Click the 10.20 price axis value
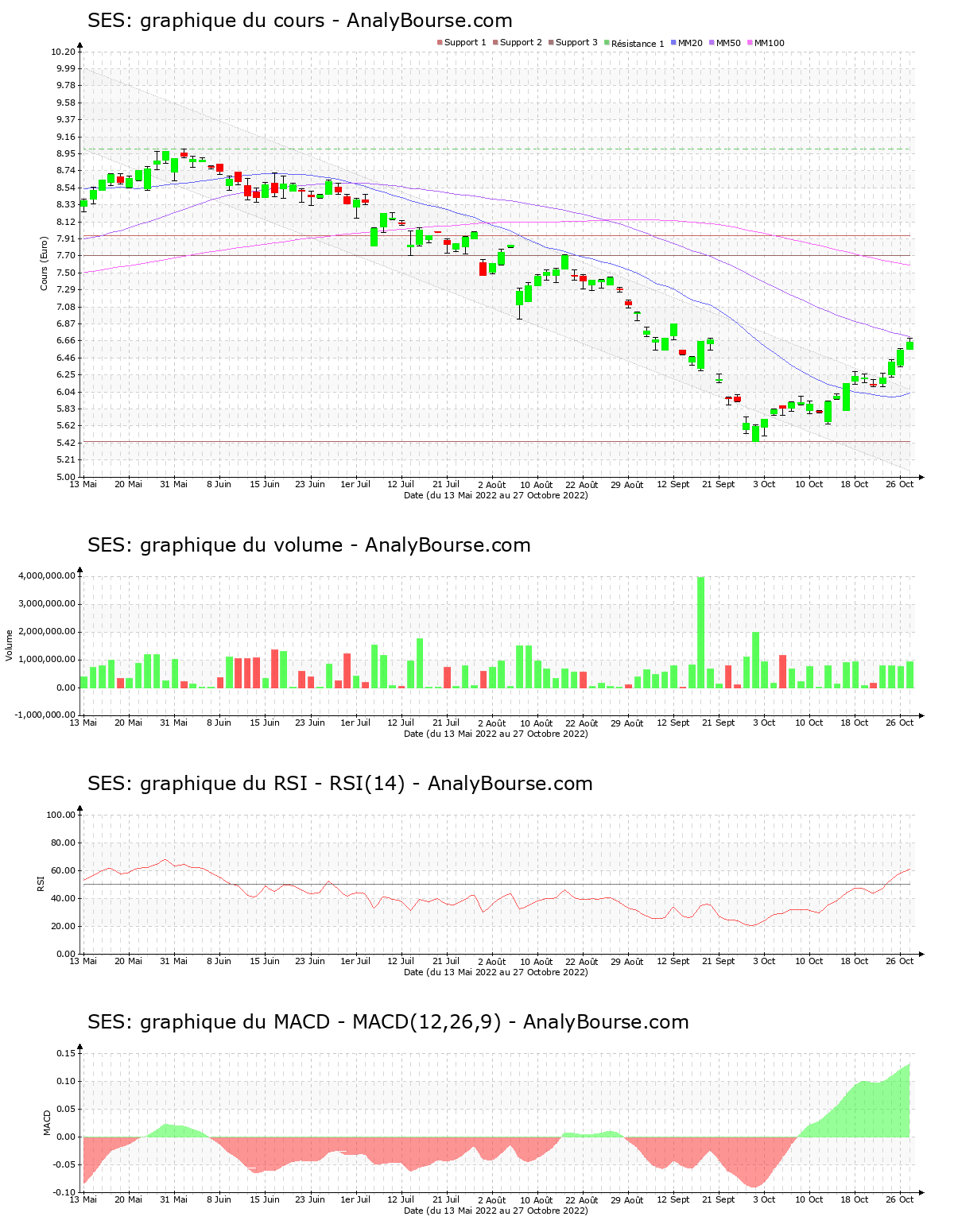The height and width of the screenshot is (1232, 954). pos(64,52)
